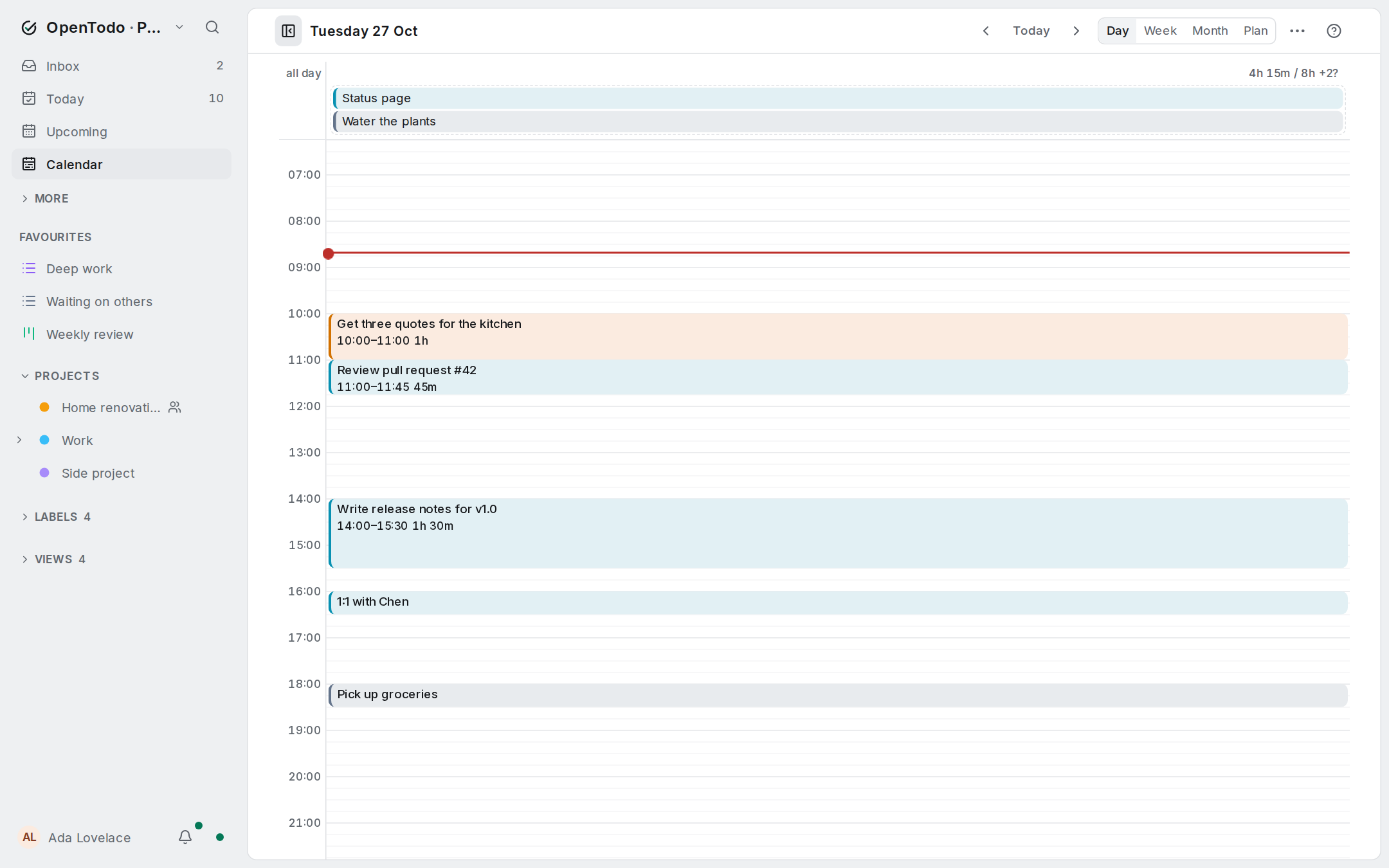The height and width of the screenshot is (868, 1389).
Task: Jump to Today button in header
Action: pos(1031,31)
